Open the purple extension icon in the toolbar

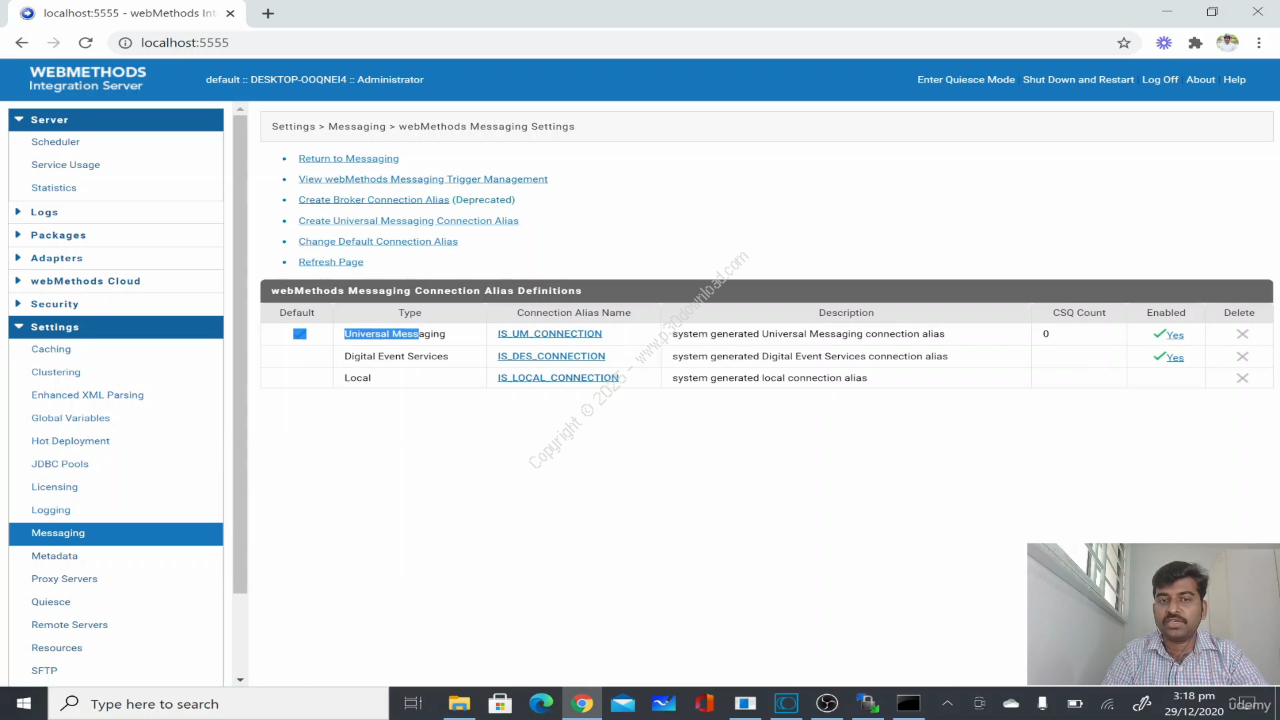[x=1164, y=43]
